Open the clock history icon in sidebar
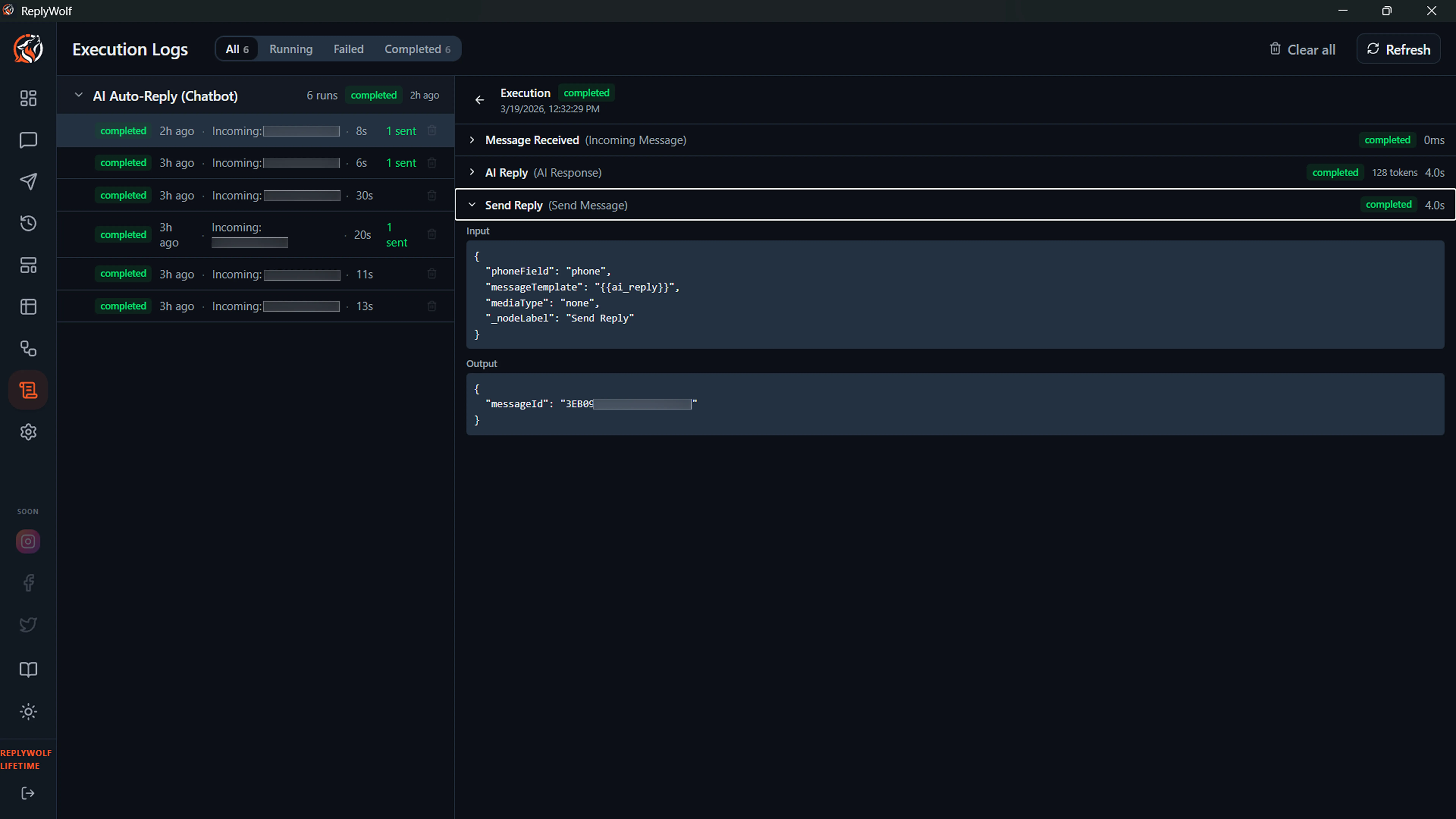 coord(28,223)
